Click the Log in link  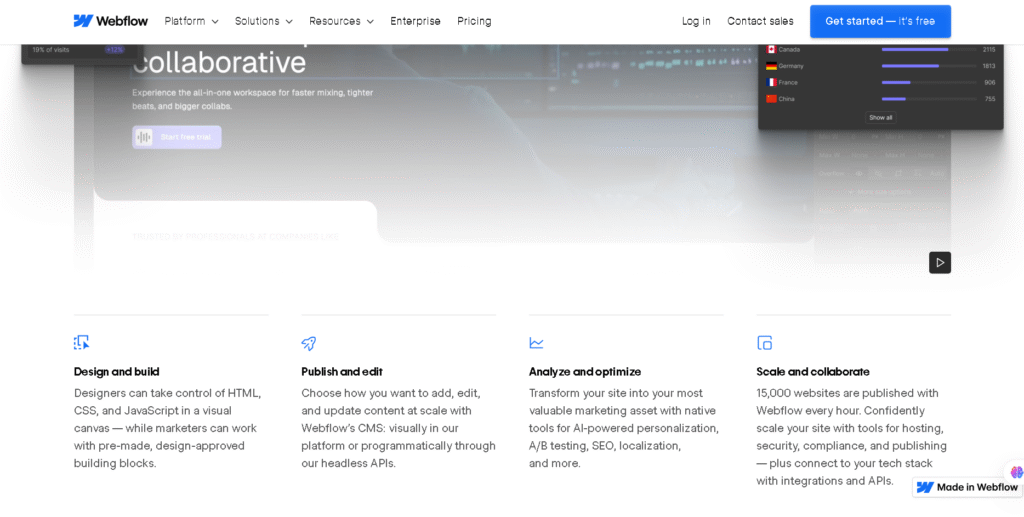pyautogui.click(x=696, y=21)
